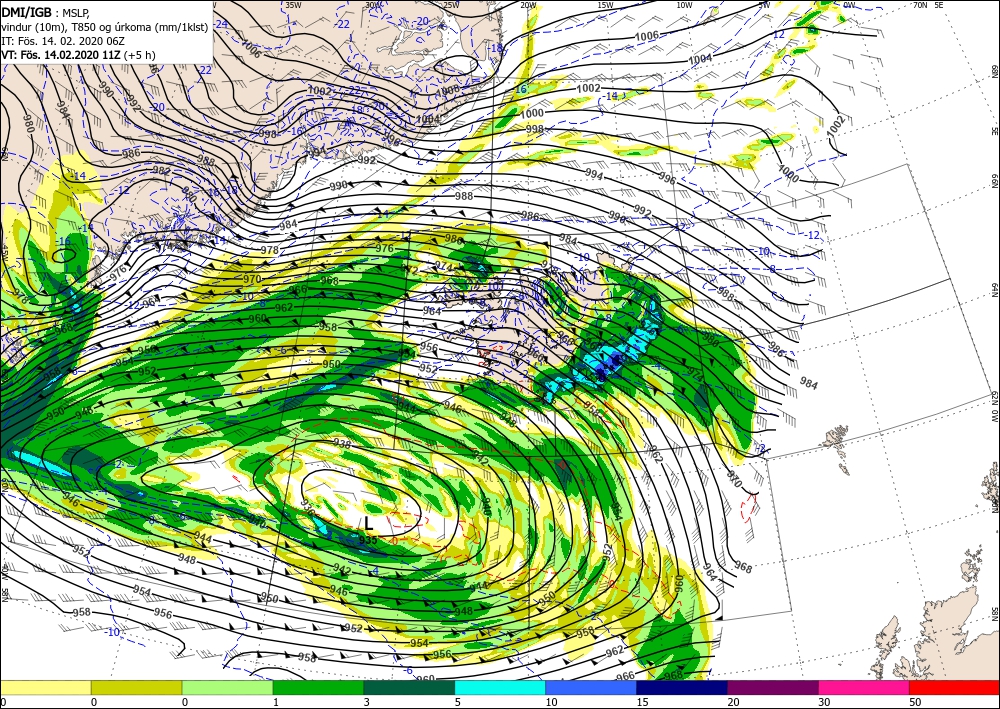The image size is (1000, 709).
Task: Click the '1008' isobar label
Action: 448,90
